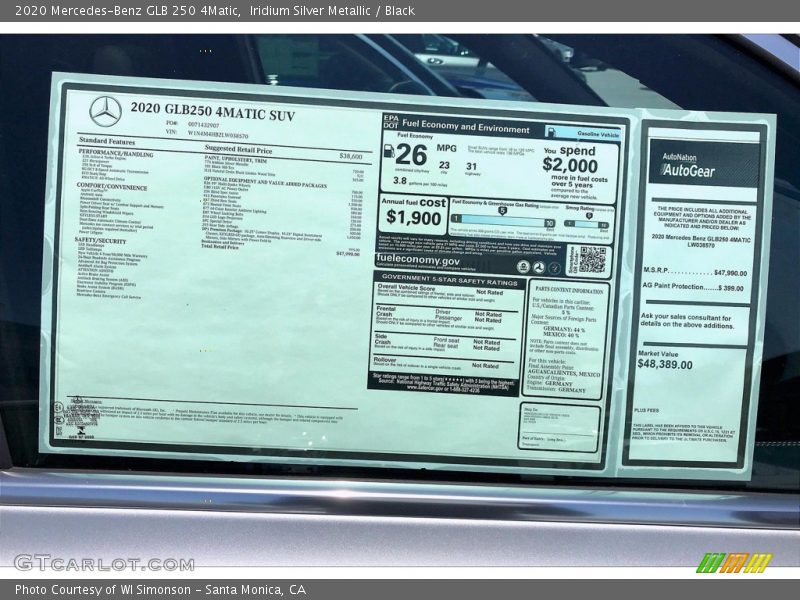Click the 'COMFORT/CONVENIENCE' section heading

click(112, 186)
